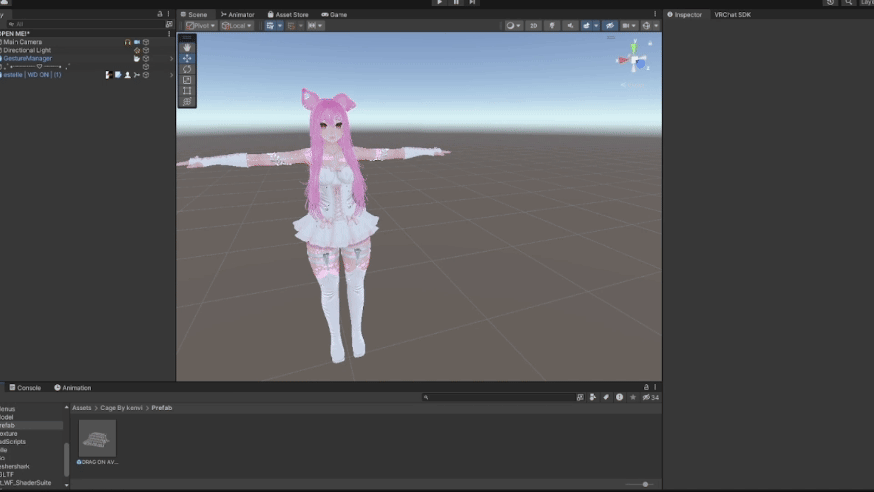
Task: Switch to the Animator tab
Action: [x=237, y=14]
